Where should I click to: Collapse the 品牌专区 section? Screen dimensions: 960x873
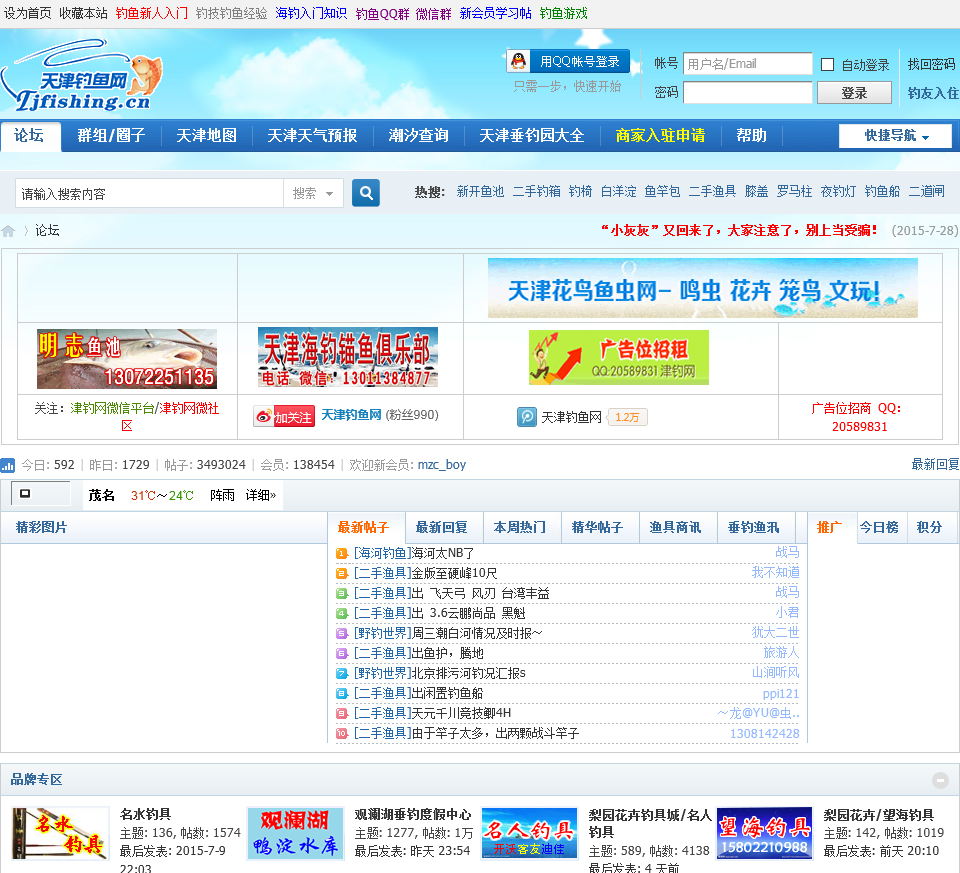click(940, 780)
